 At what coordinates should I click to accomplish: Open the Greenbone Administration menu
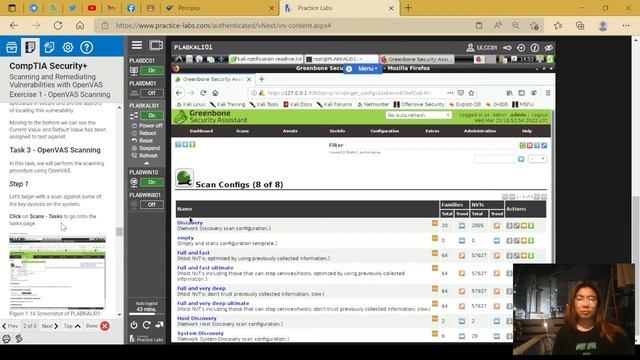(480, 131)
